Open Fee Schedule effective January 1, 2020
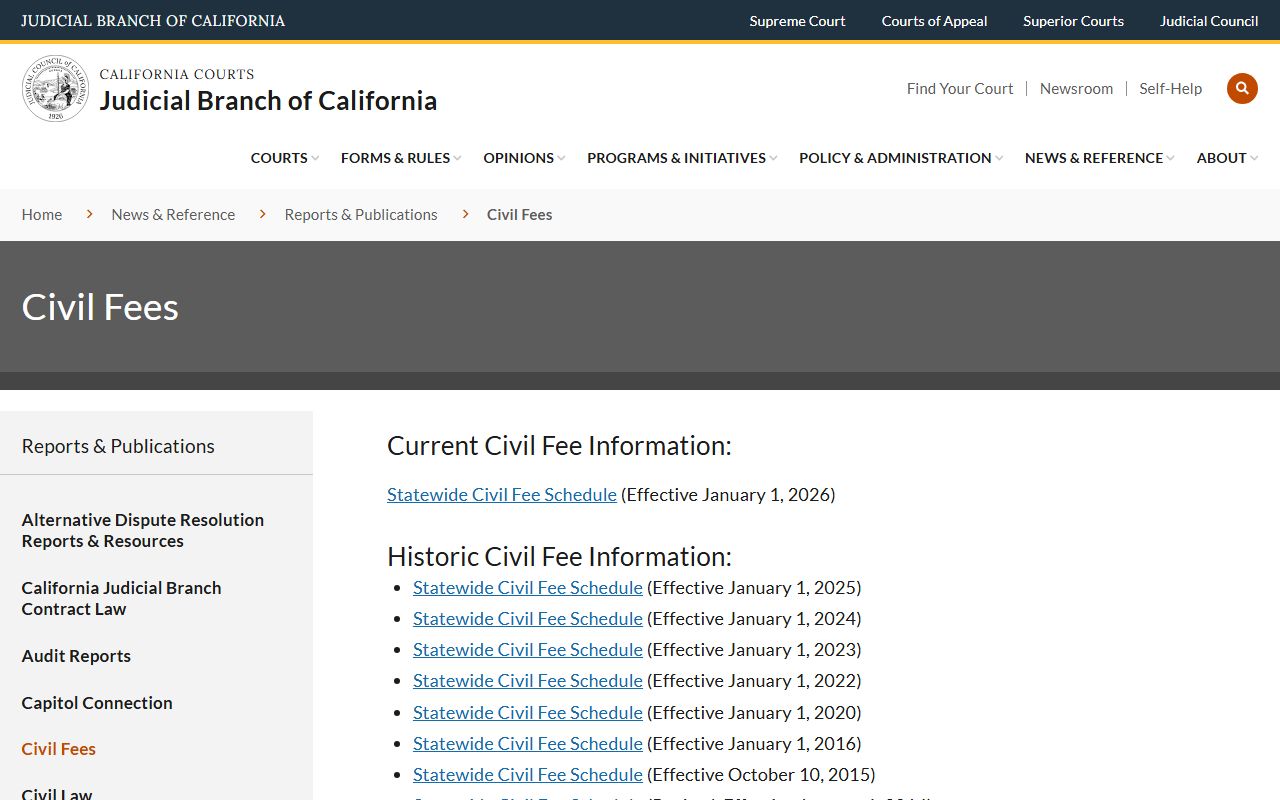This screenshot has width=1280, height=800. point(528,712)
